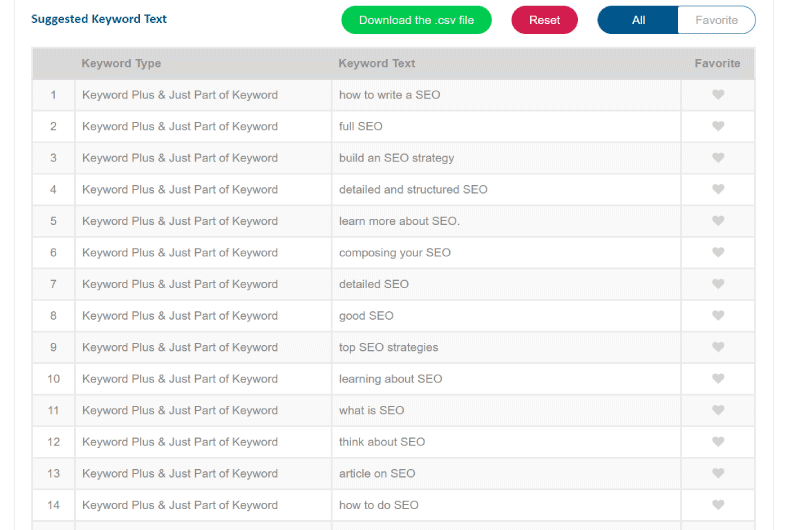Click 'composing your SEO' keyword text
This screenshot has height=530, width=800.
(395, 253)
